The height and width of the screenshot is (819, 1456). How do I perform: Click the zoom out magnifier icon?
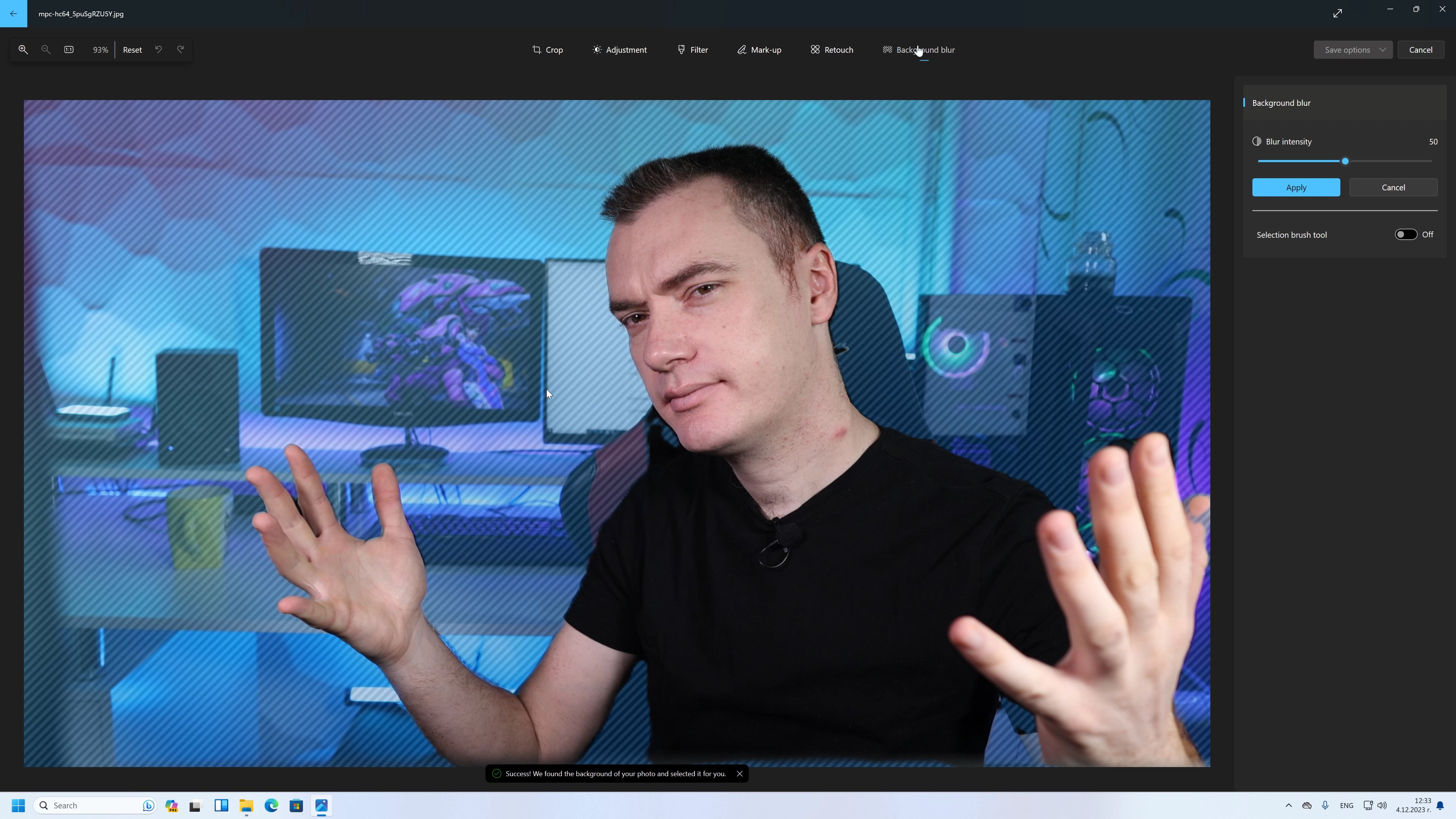coord(46,50)
